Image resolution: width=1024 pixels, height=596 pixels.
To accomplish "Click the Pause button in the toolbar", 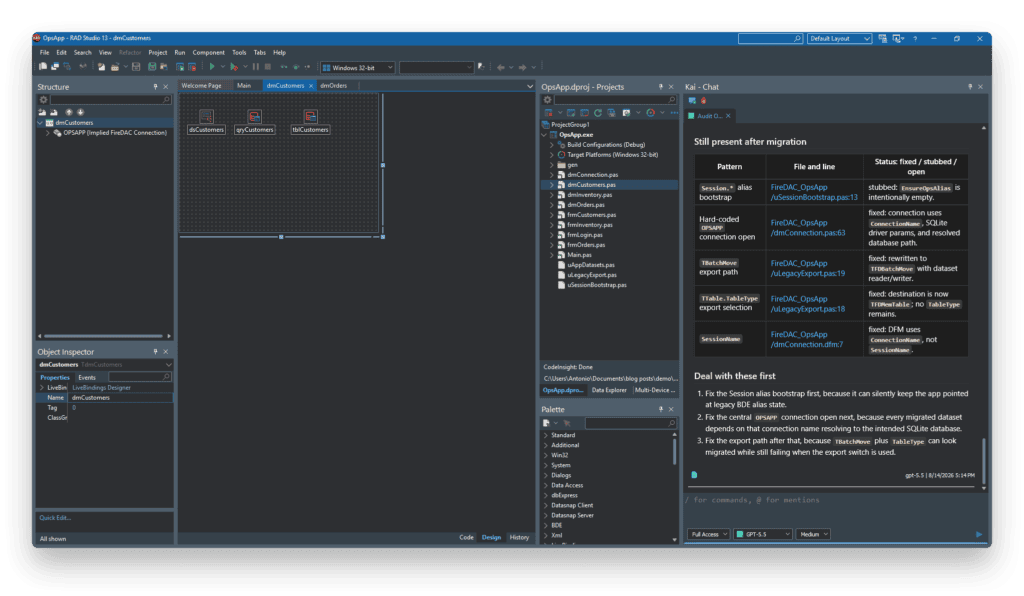I will [x=255, y=67].
